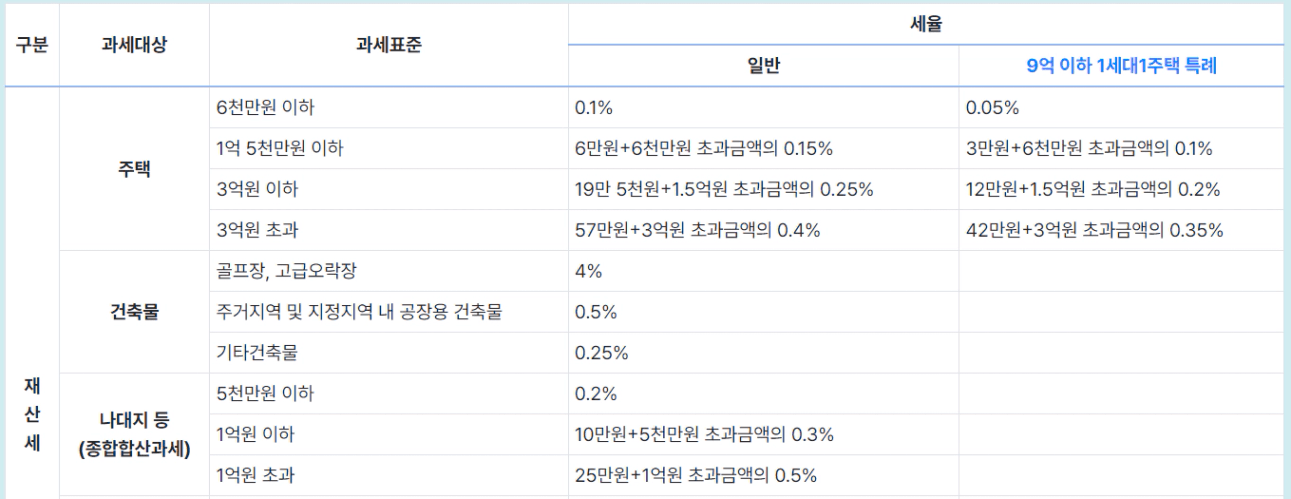The image size is (1291, 499).
Task: Select "42만원+3억원 초과금액의 0.35%" cell
Action: (1095, 230)
